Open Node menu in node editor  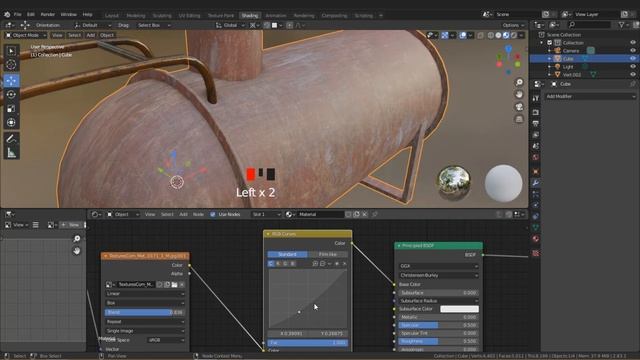198,214
